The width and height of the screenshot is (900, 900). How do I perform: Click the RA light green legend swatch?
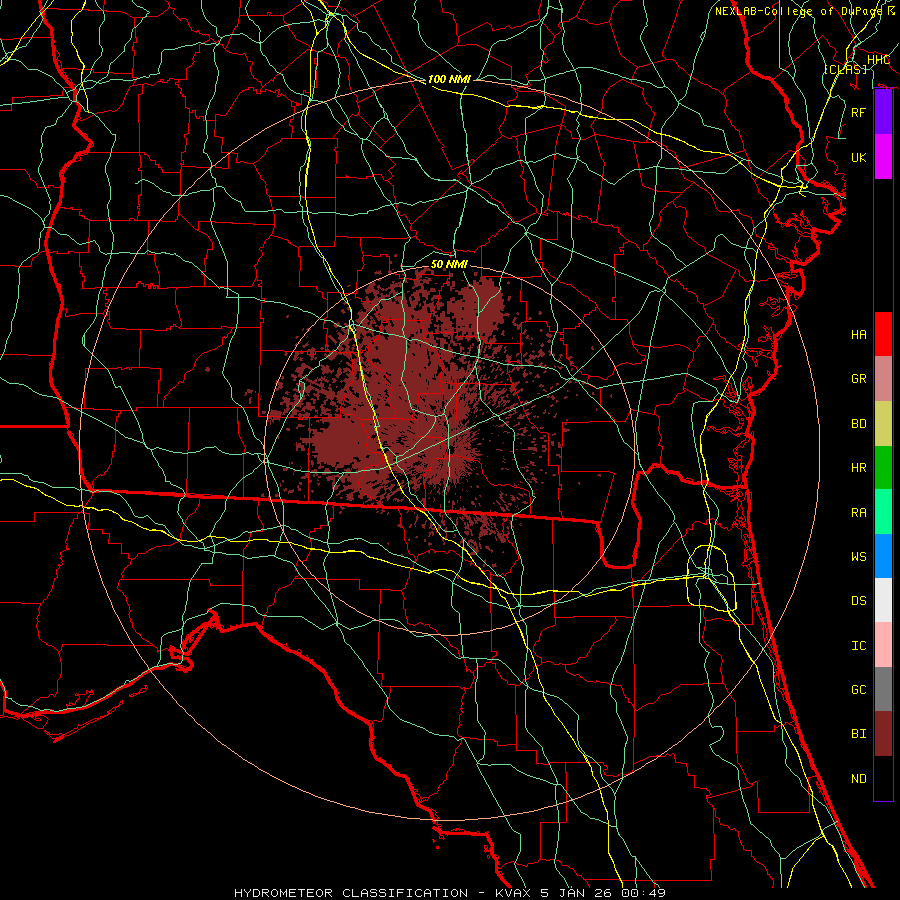point(883,511)
